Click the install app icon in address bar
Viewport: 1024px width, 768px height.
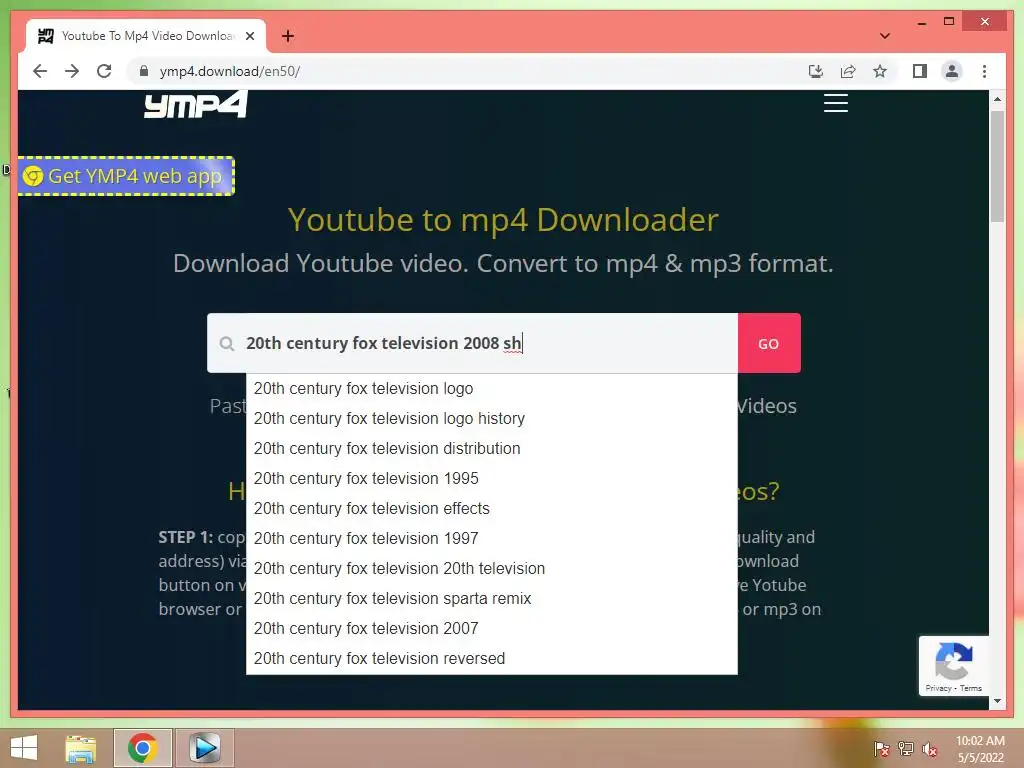[x=816, y=71]
